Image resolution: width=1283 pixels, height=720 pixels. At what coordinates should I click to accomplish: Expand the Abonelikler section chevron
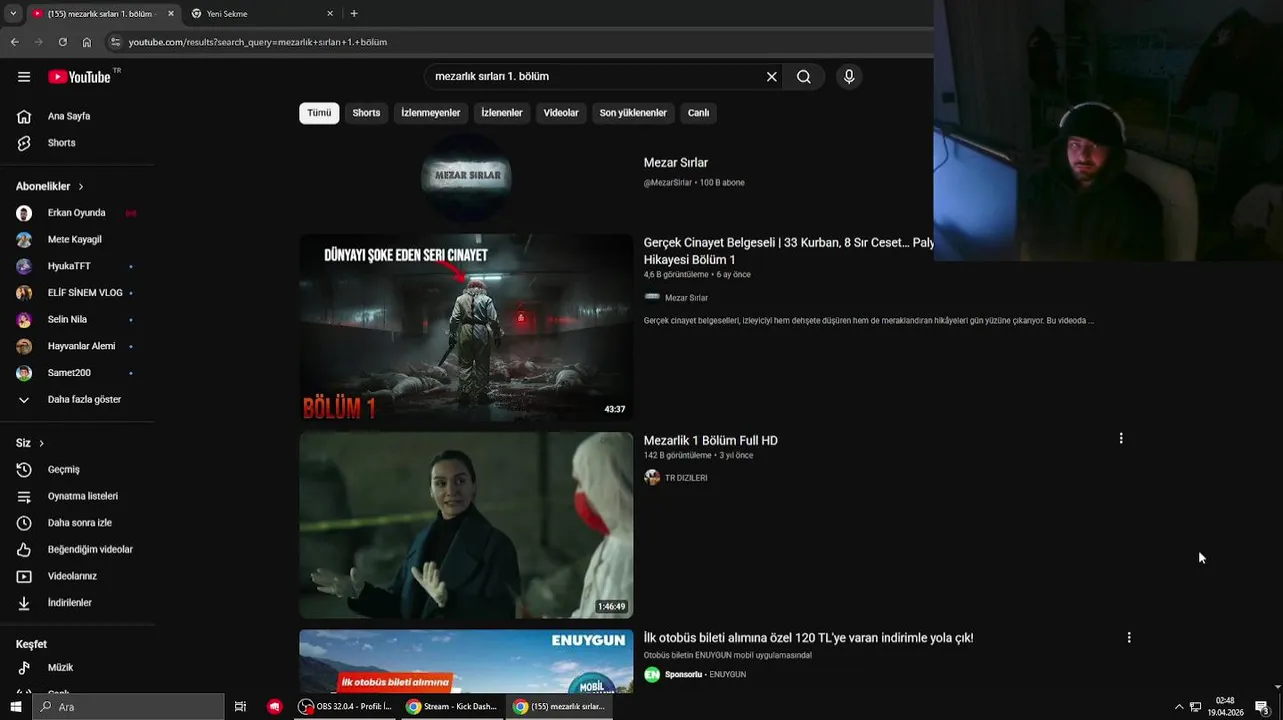[x=81, y=187]
